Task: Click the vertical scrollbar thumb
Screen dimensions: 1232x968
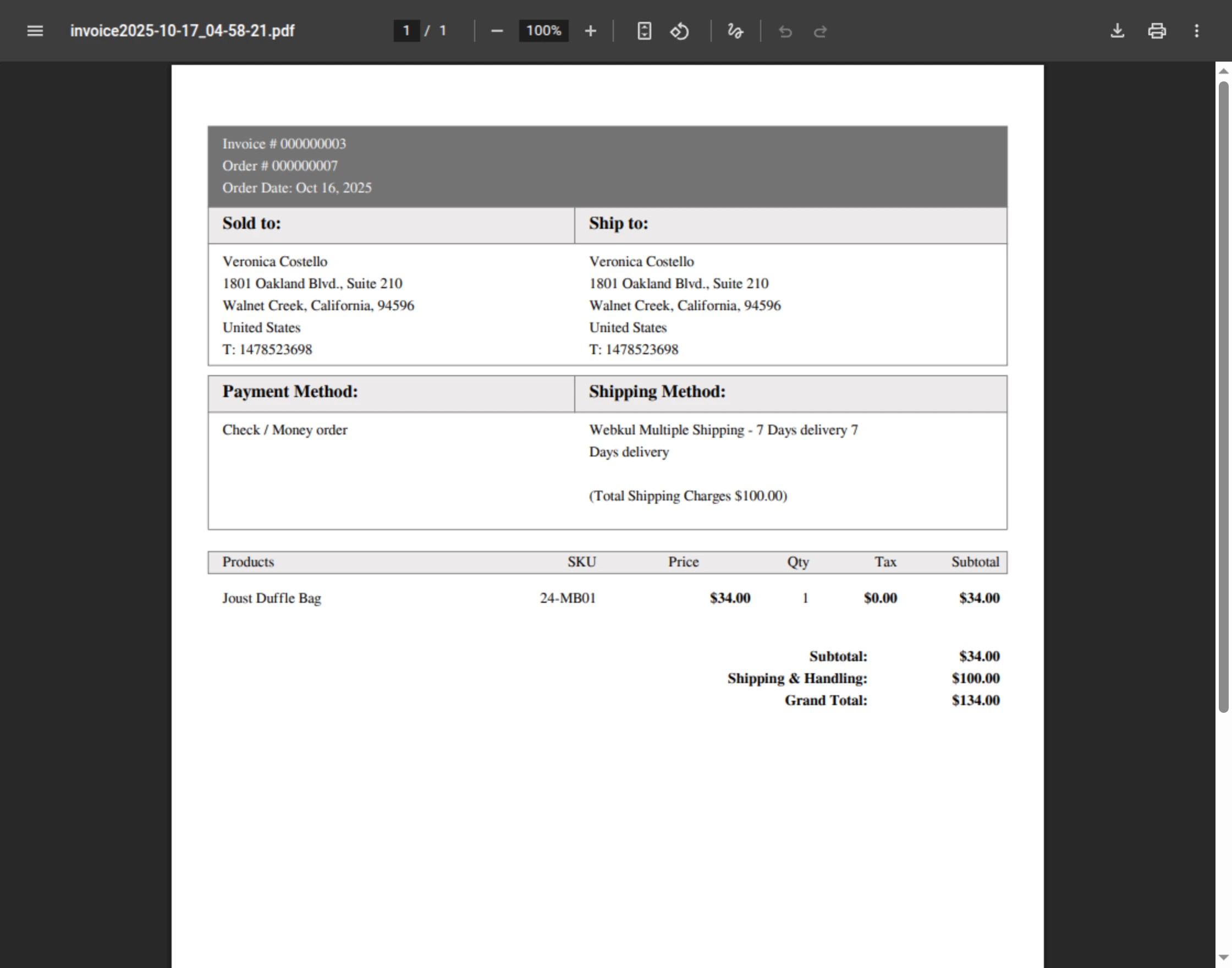Action: [1224, 397]
